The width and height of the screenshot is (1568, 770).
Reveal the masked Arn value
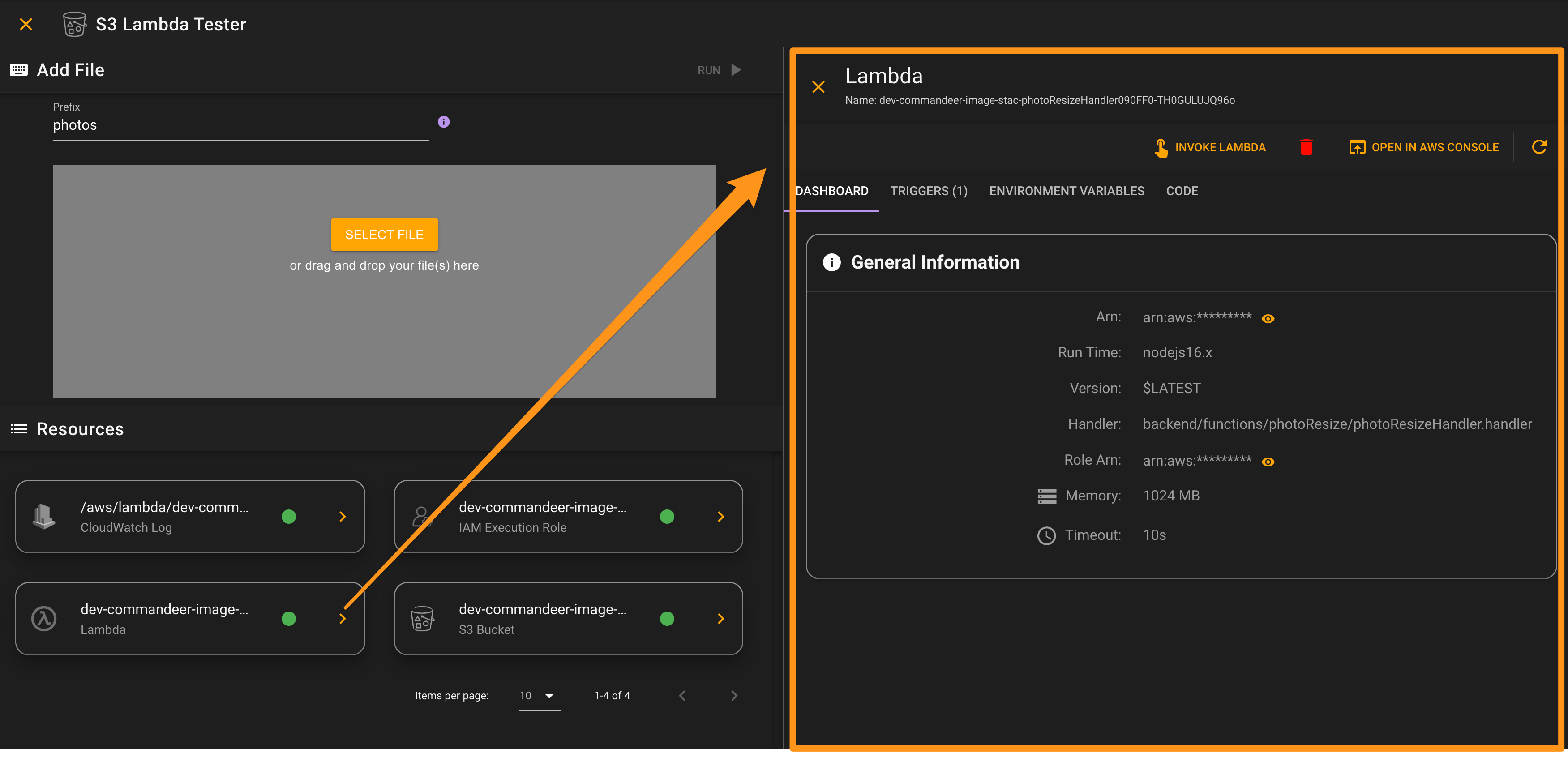(x=1268, y=318)
